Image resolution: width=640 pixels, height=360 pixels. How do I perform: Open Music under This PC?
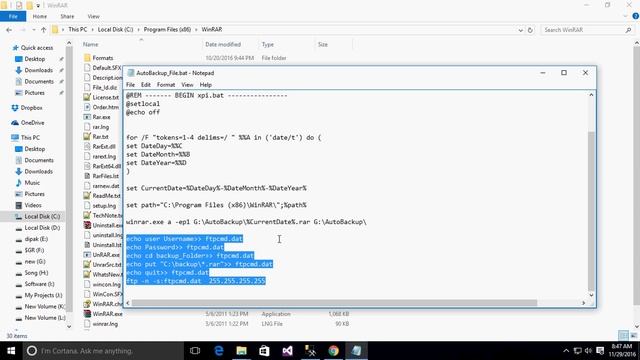click(x=32, y=182)
